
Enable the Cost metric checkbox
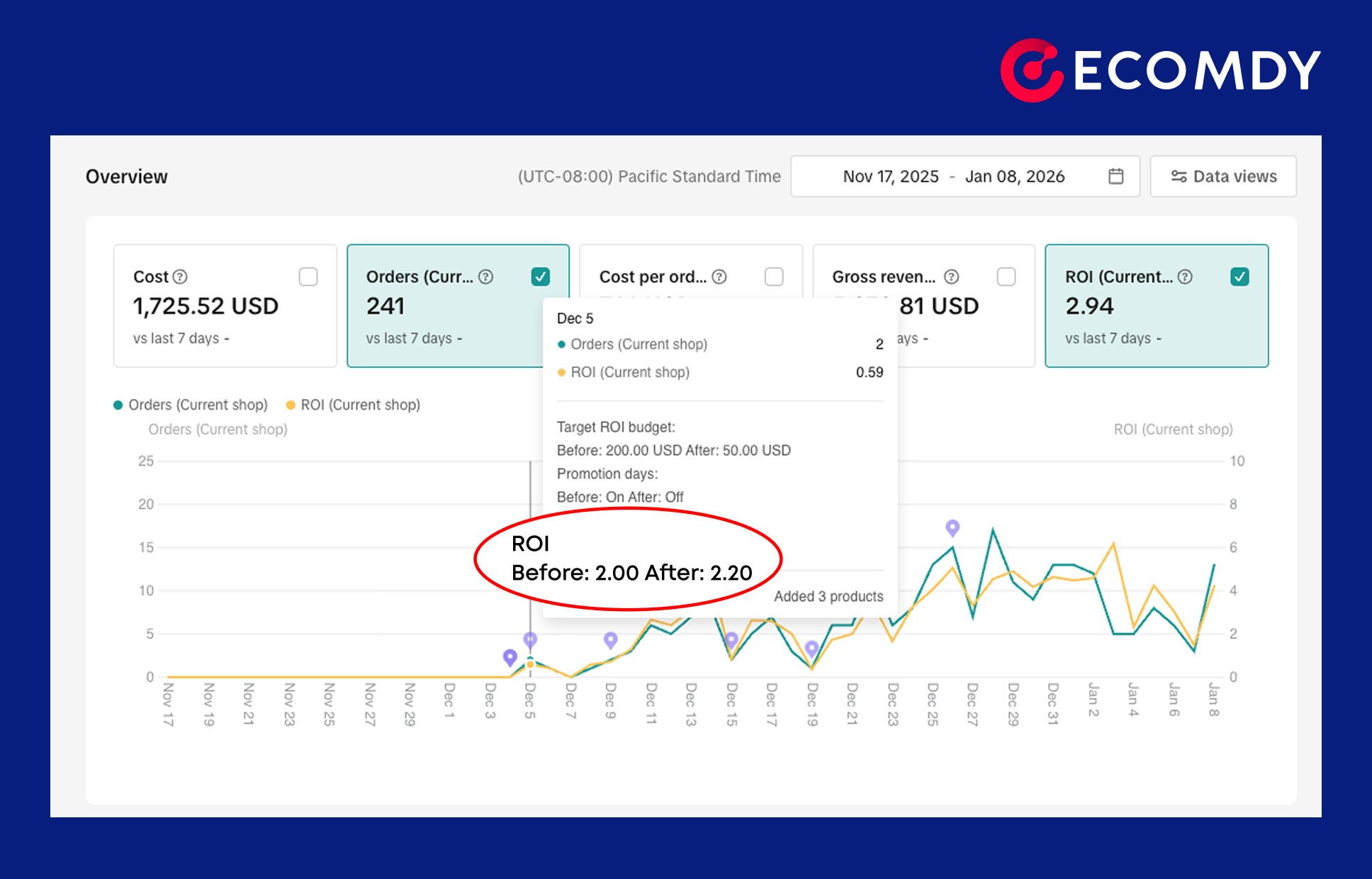[x=308, y=276]
